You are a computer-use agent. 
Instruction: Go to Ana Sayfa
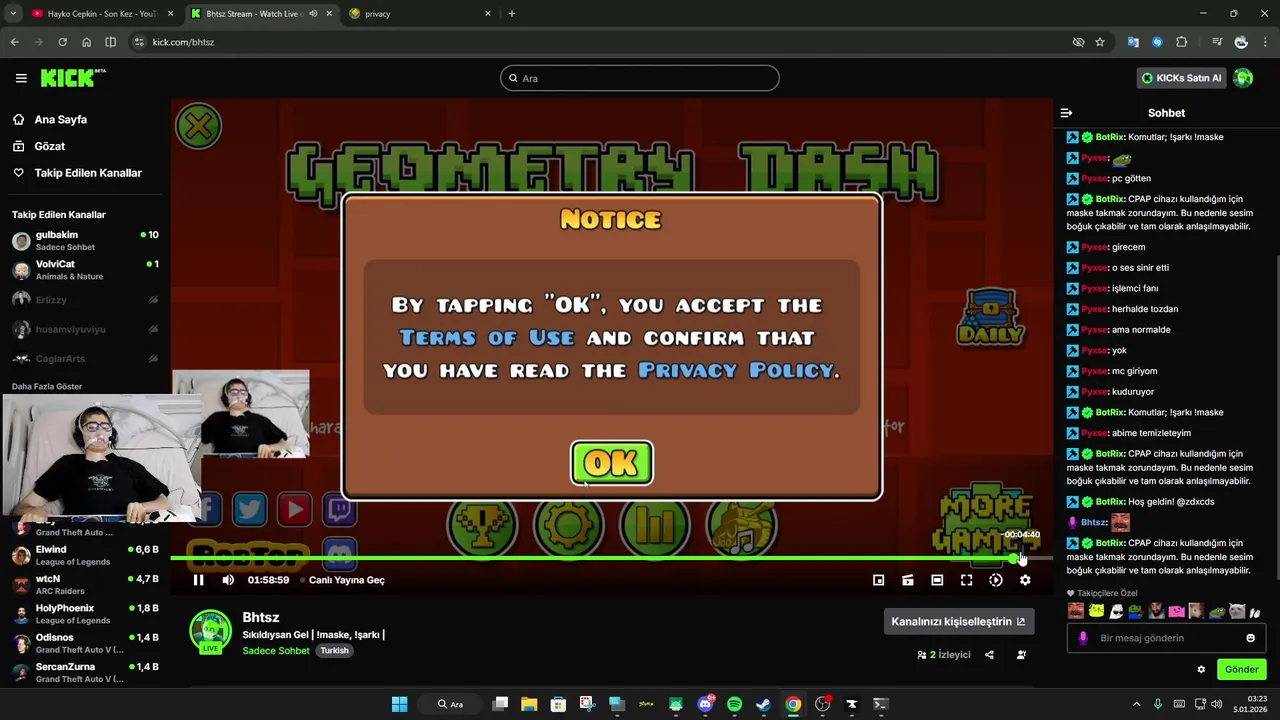[61, 119]
